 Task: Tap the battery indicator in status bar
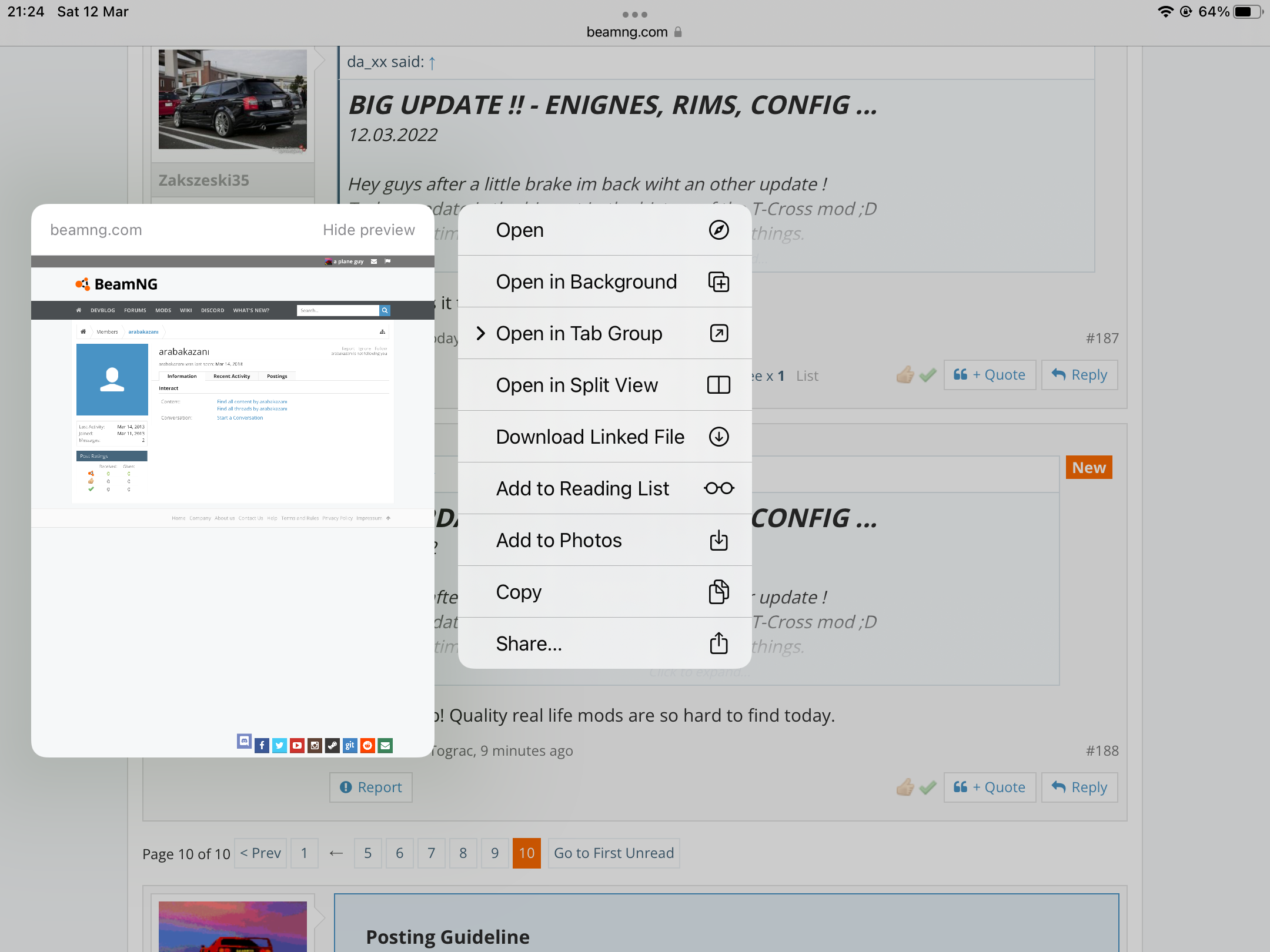click(1248, 12)
